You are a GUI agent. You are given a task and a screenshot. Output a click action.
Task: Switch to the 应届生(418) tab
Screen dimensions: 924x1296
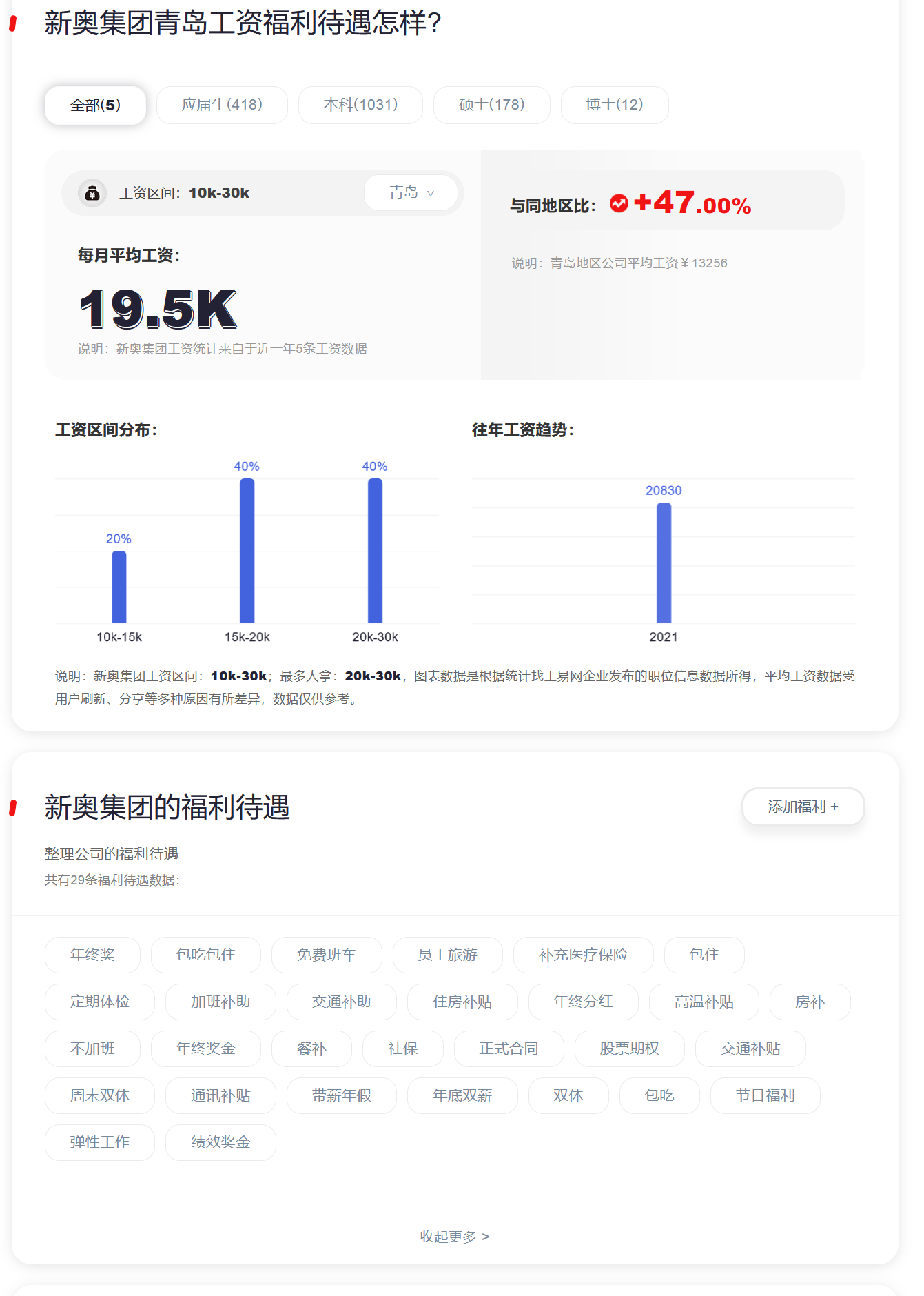pos(222,105)
